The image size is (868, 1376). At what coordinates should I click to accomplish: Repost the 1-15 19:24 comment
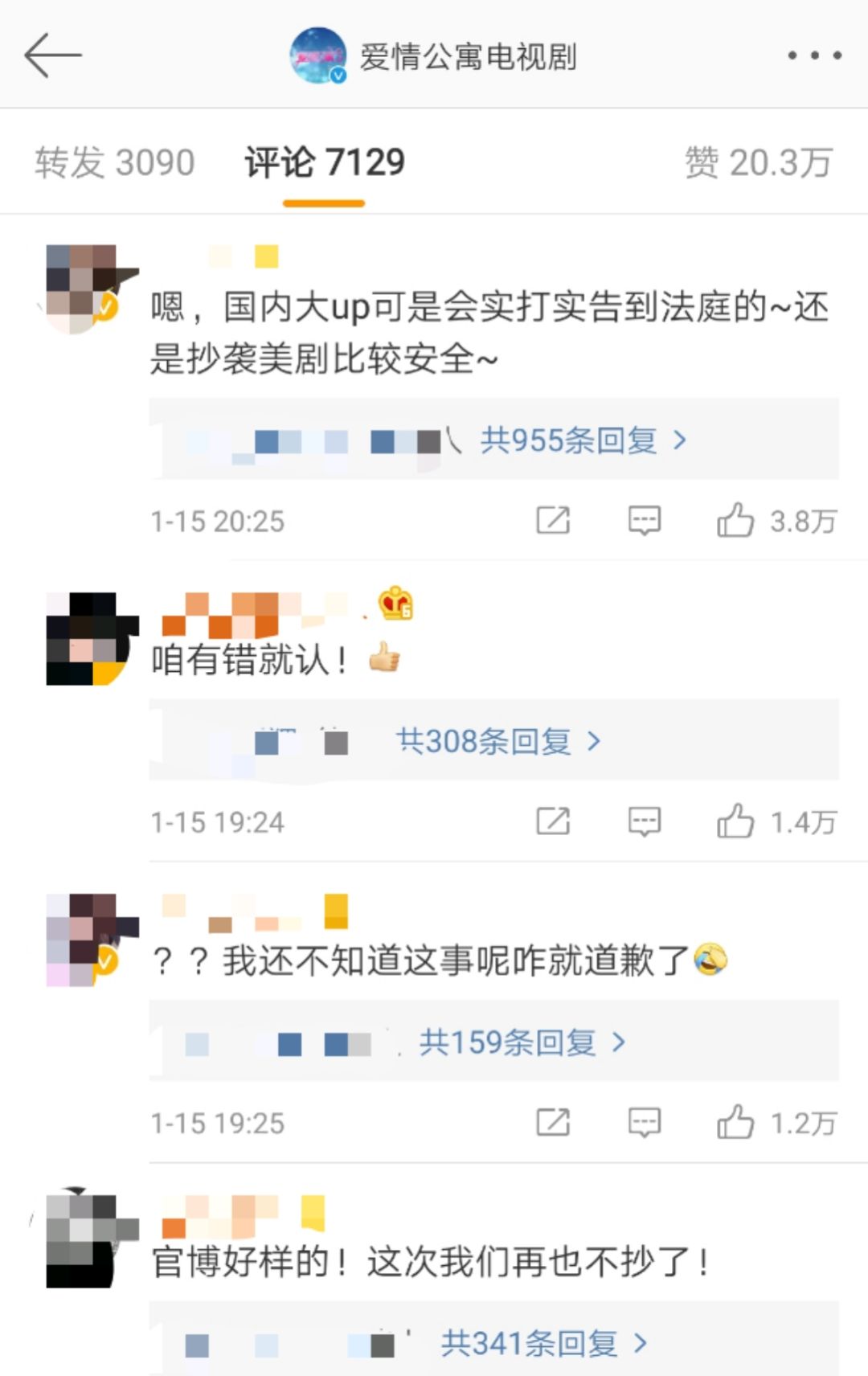553,821
